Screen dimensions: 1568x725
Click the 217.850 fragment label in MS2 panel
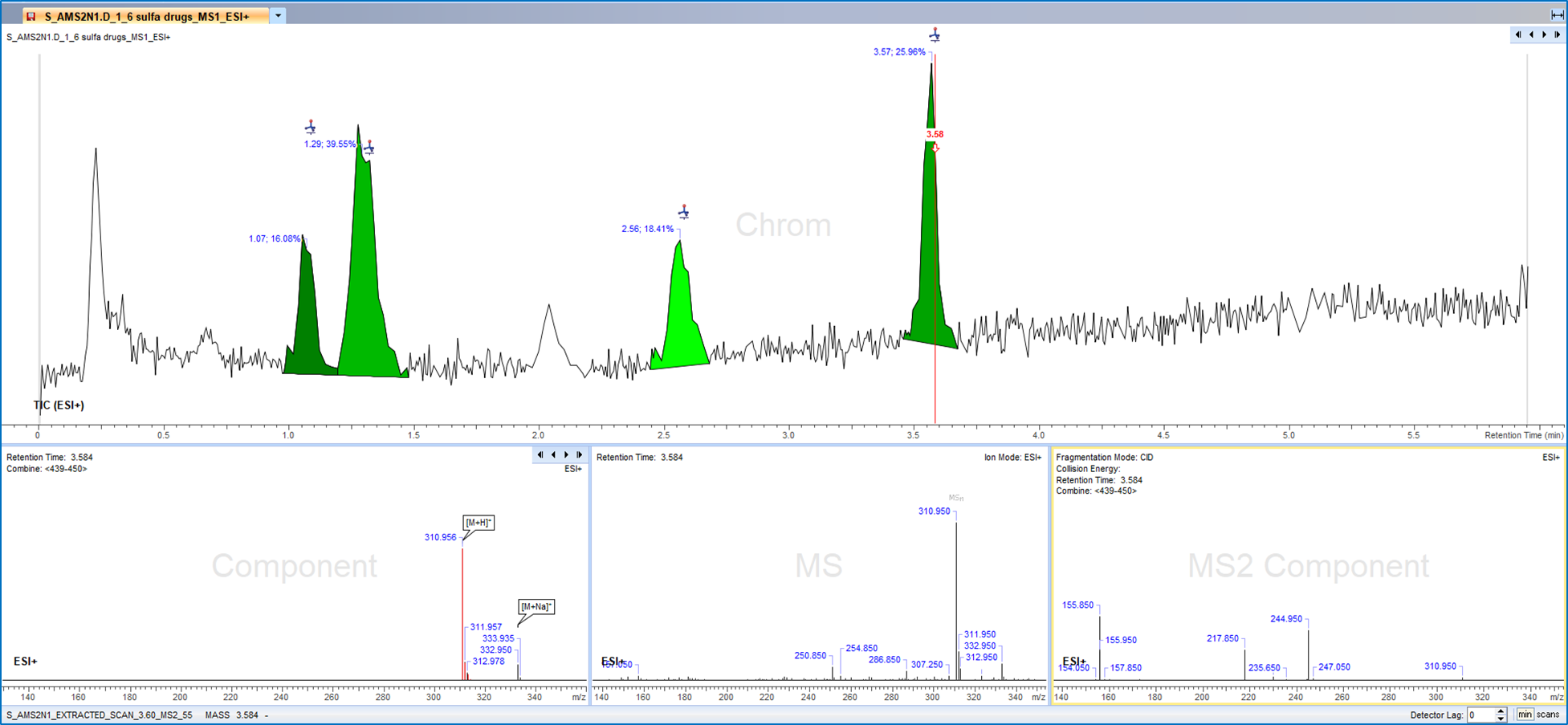point(1223,639)
